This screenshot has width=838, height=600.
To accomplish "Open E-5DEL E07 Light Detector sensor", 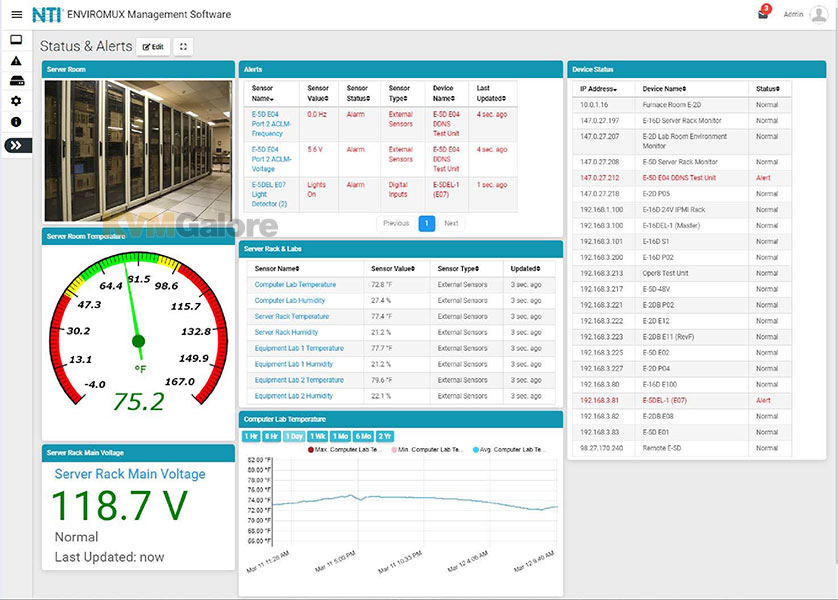I will [269, 194].
